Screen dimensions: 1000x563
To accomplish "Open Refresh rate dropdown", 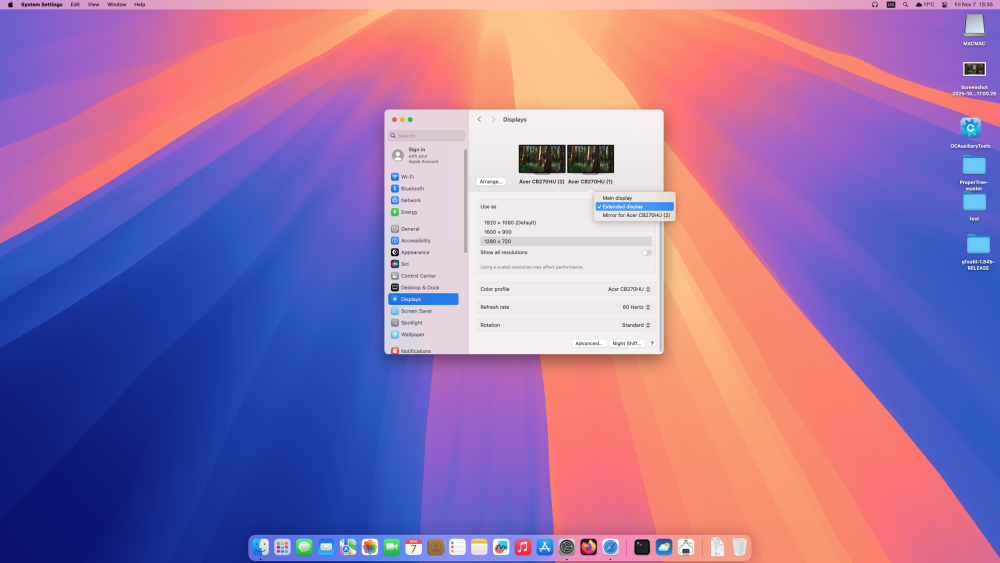I will [636, 307].
